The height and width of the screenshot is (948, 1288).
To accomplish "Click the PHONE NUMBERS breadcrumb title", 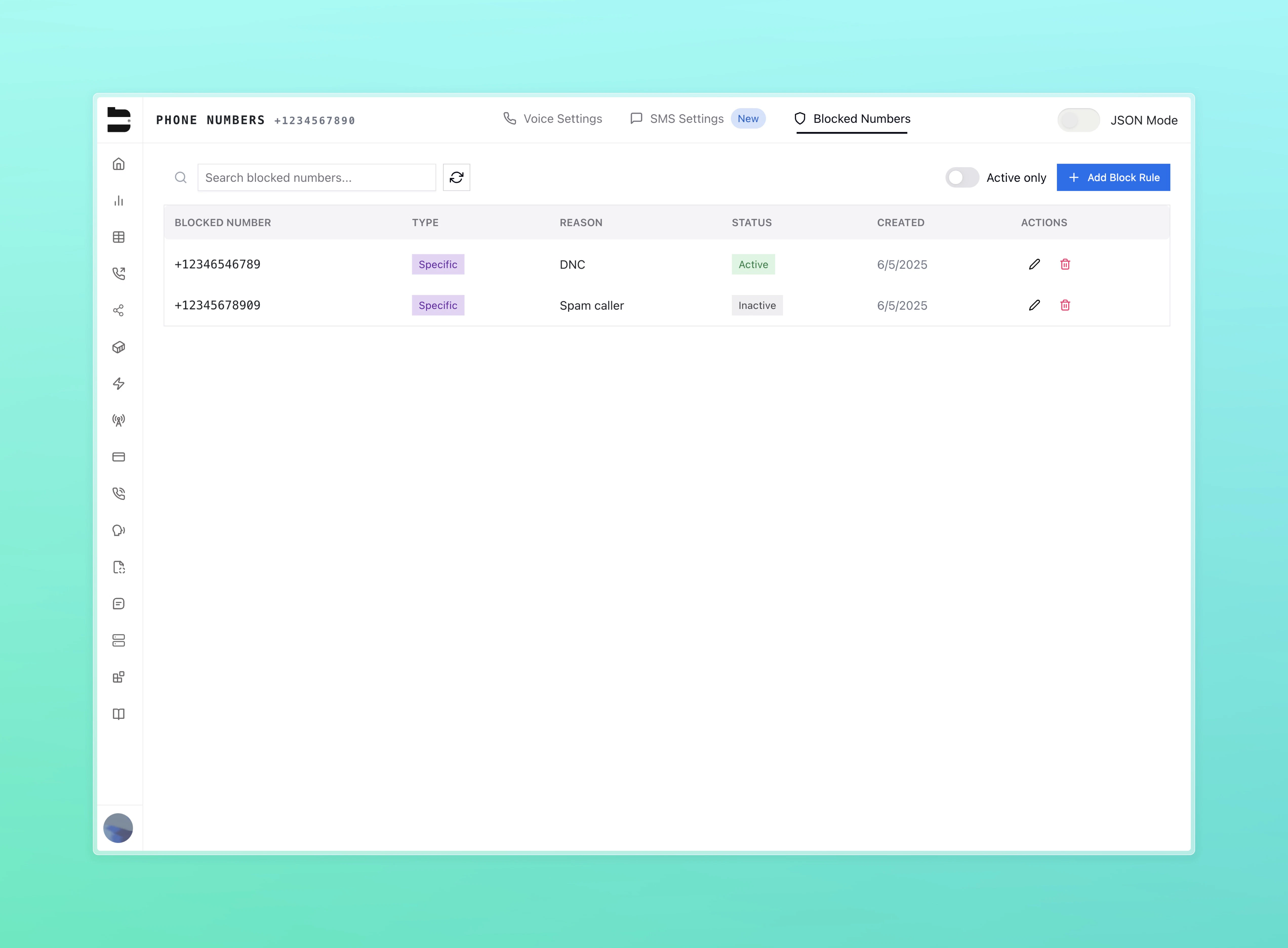I will (x=211, y=120).
